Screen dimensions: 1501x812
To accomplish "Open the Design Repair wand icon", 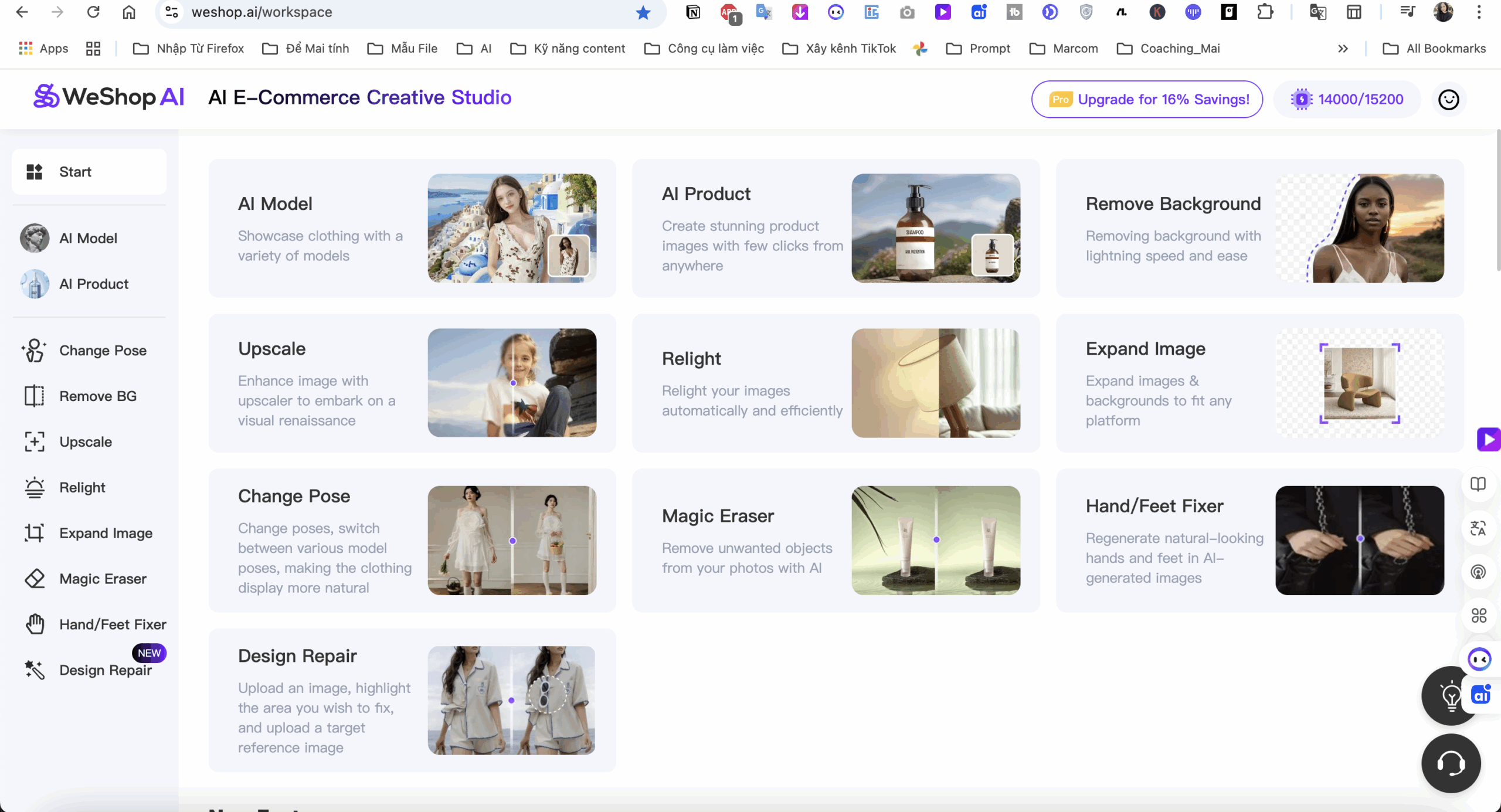I will point(34,670).
